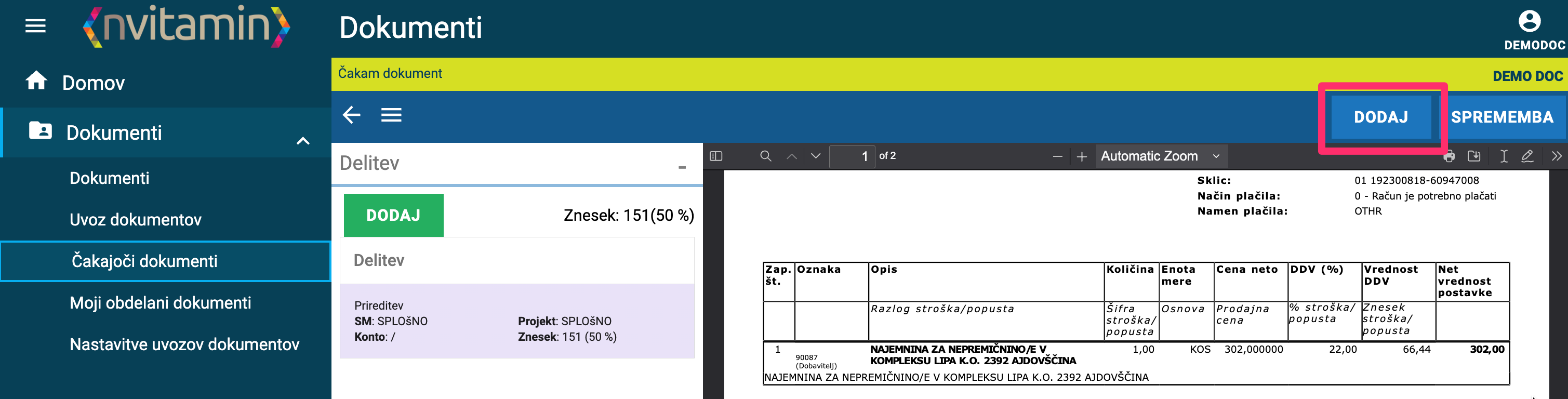Open Uvoz dokumentov in sidebar
Image resolution: width=1568 pixels, height=399 pixels.
(135, 220)
